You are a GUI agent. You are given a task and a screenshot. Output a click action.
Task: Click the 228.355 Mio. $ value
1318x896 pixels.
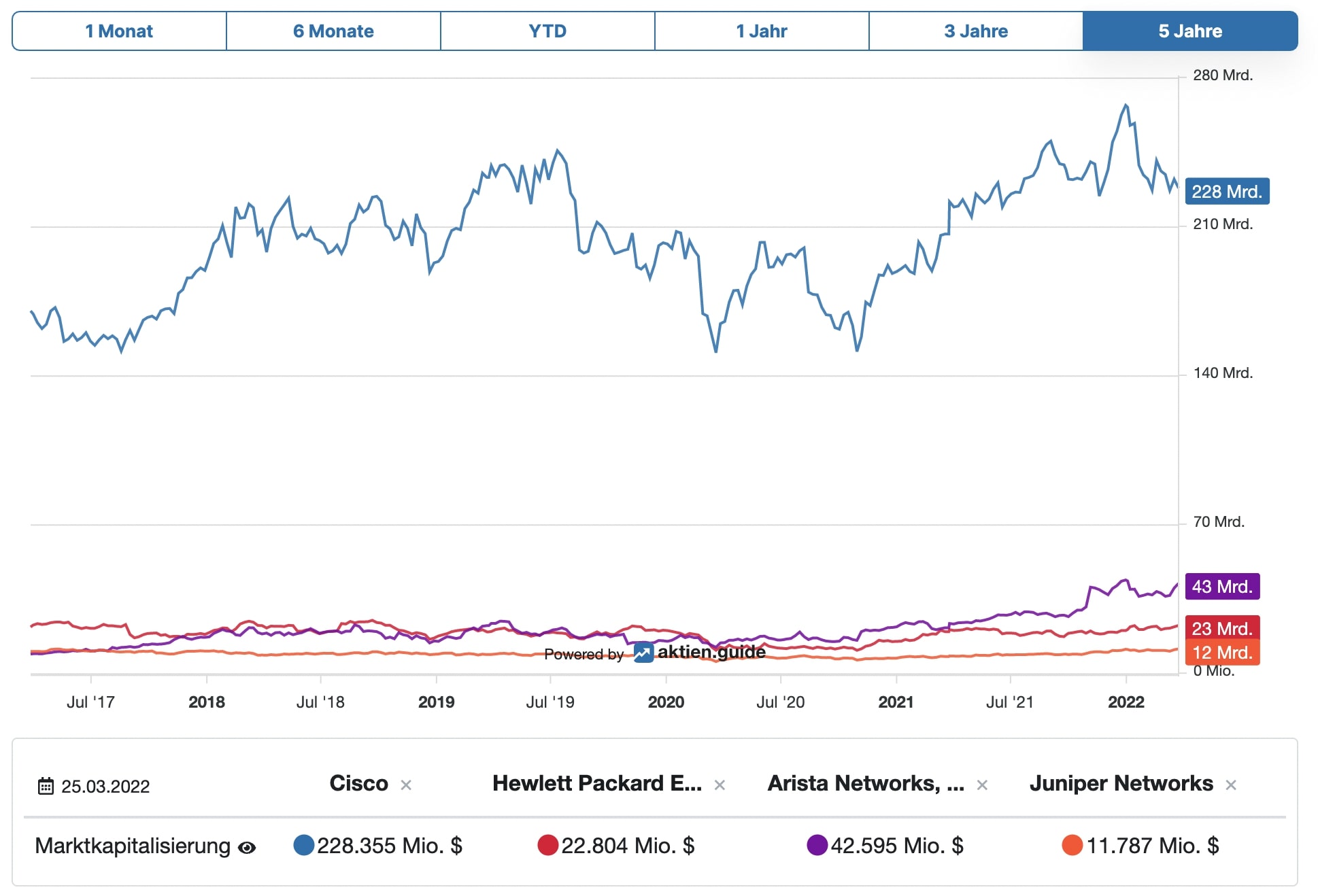[390, 846]
